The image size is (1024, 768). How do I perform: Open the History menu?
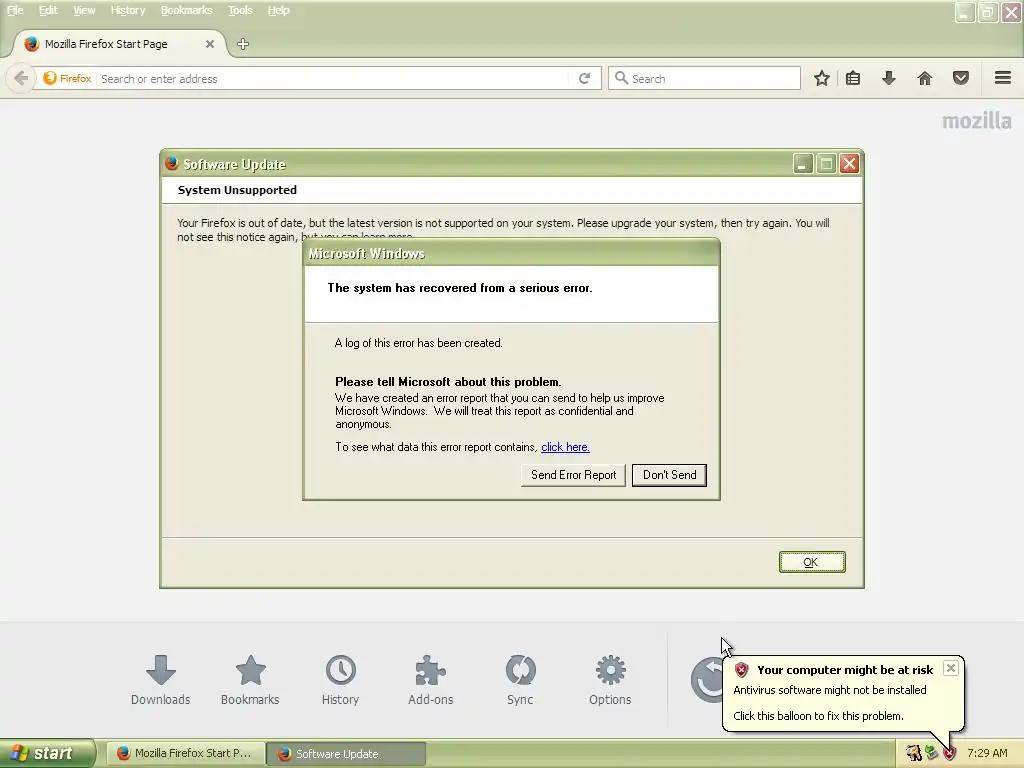[128, 10]
